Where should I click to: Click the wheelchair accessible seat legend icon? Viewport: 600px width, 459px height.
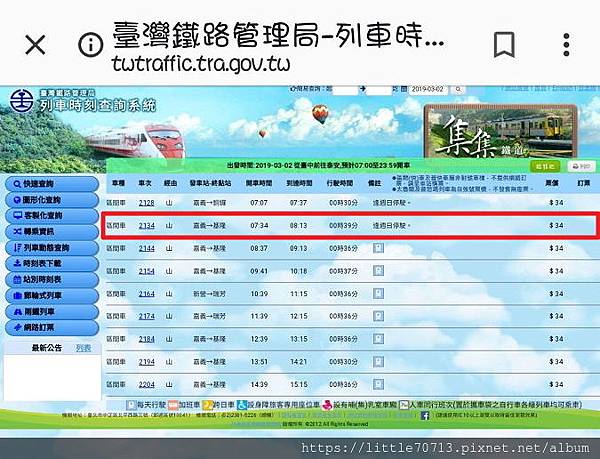[x=242, y=405]
